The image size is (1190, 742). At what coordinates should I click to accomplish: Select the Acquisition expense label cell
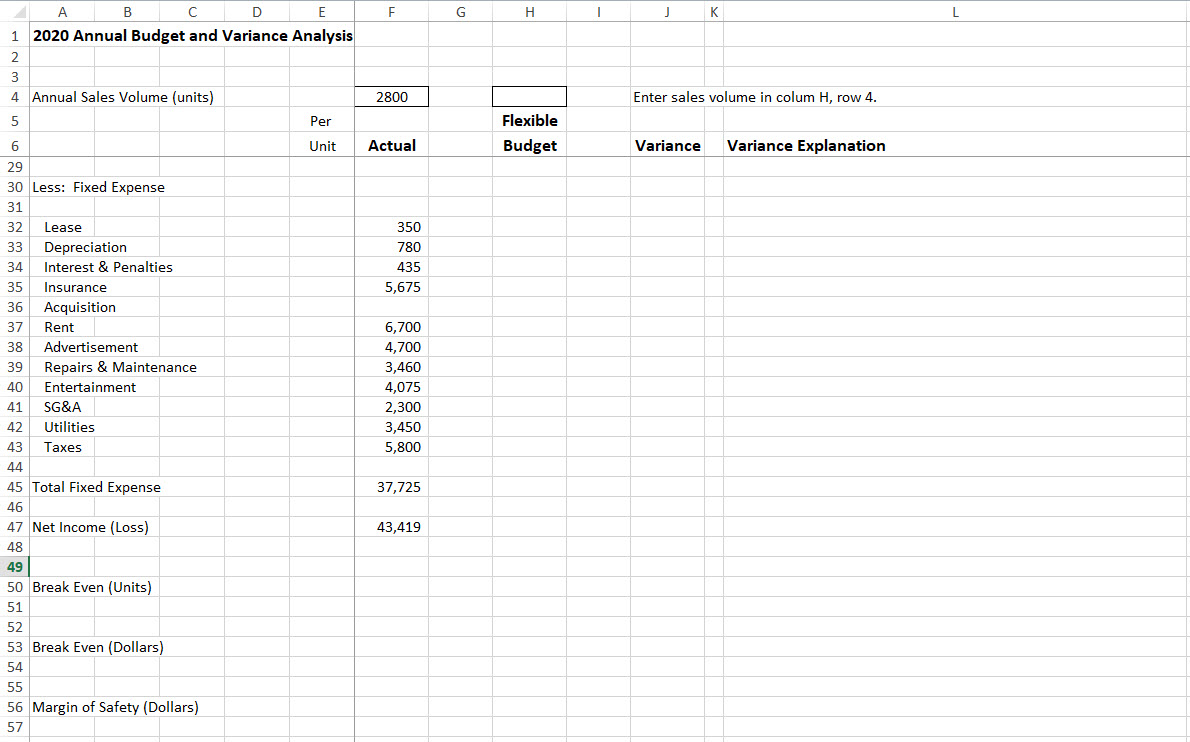pos(80,307)
